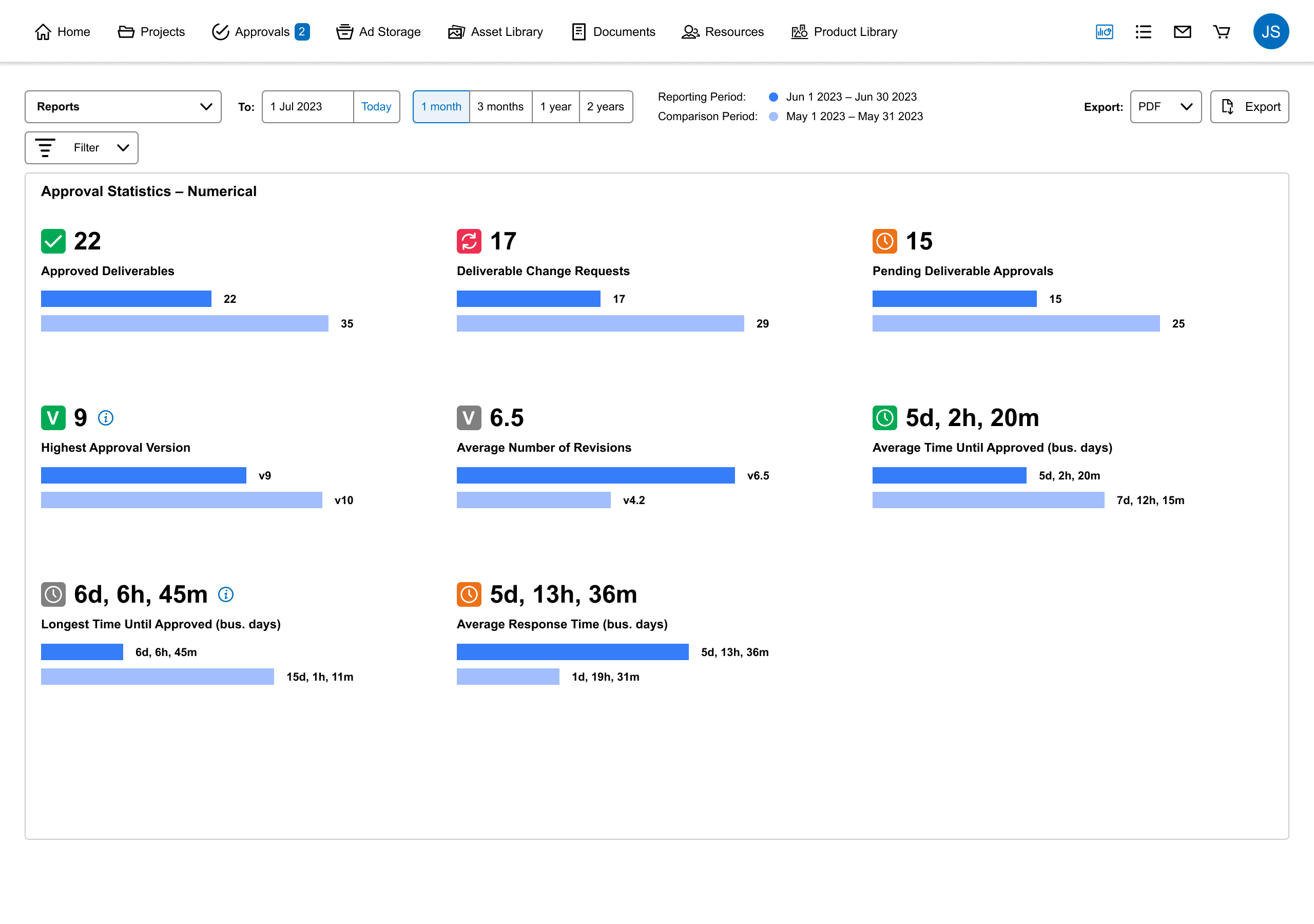The width and height of the screenshot is (1314, 924).
Task: Click the Jun 1 2023 – Jun 30 2023 text
Action: pyautogui.click(x=851, y=97)
